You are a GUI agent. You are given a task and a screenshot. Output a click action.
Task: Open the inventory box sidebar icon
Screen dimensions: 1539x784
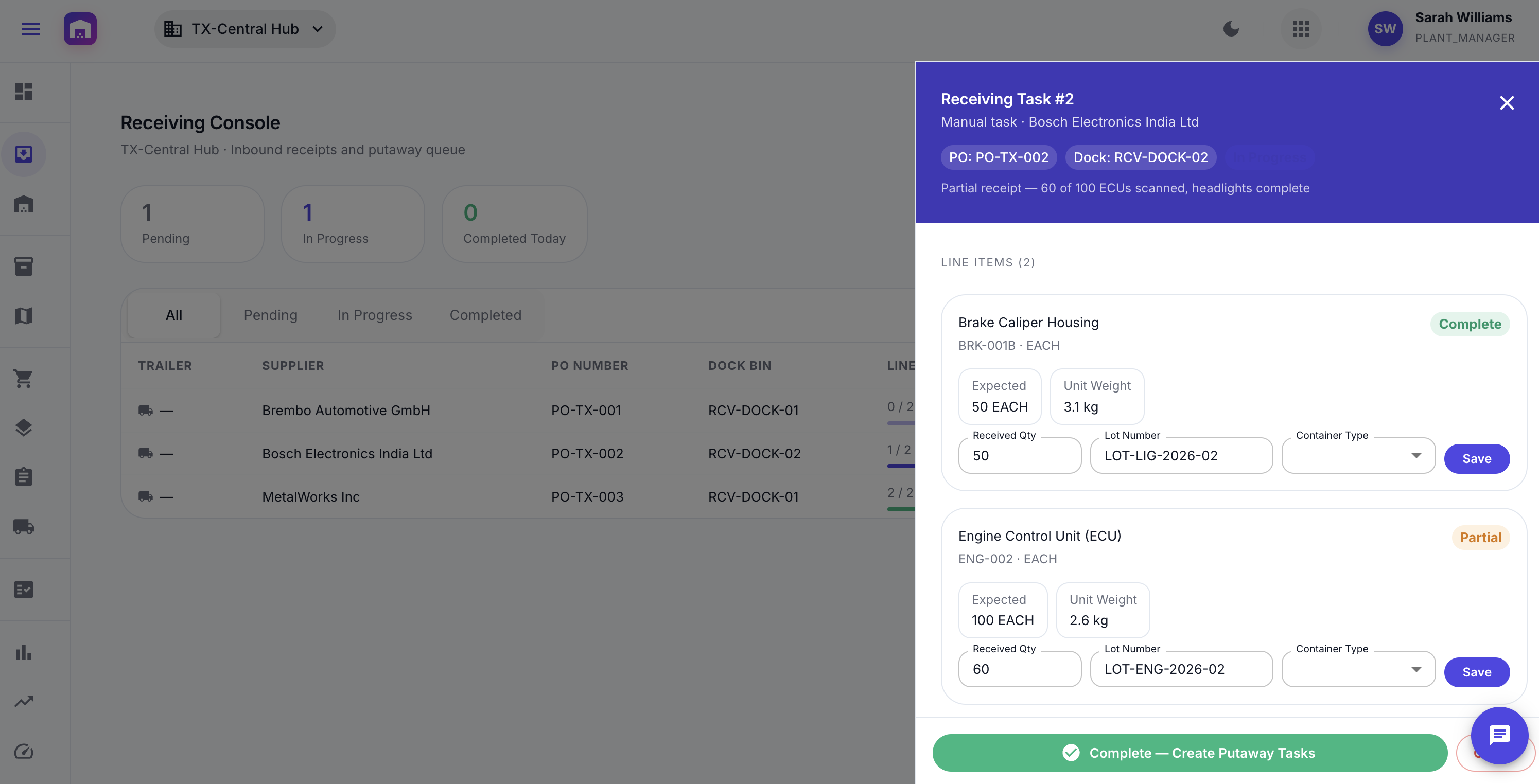(x=23, y=266)
